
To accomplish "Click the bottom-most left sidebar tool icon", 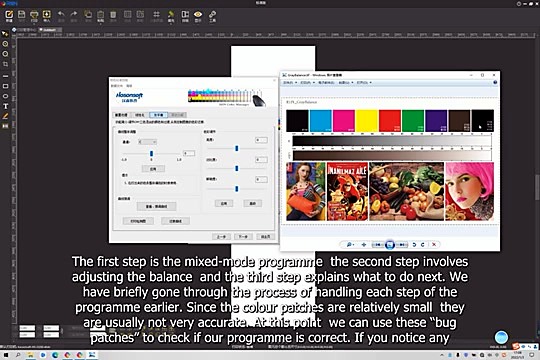I will click(x=5, y=126).
